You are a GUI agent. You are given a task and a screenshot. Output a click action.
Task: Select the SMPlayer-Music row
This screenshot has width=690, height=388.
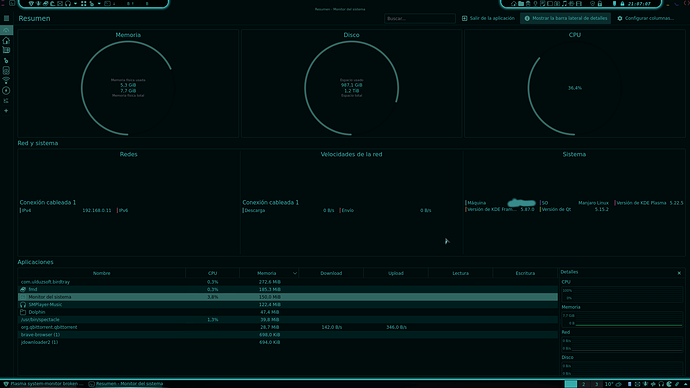point(288,304)
